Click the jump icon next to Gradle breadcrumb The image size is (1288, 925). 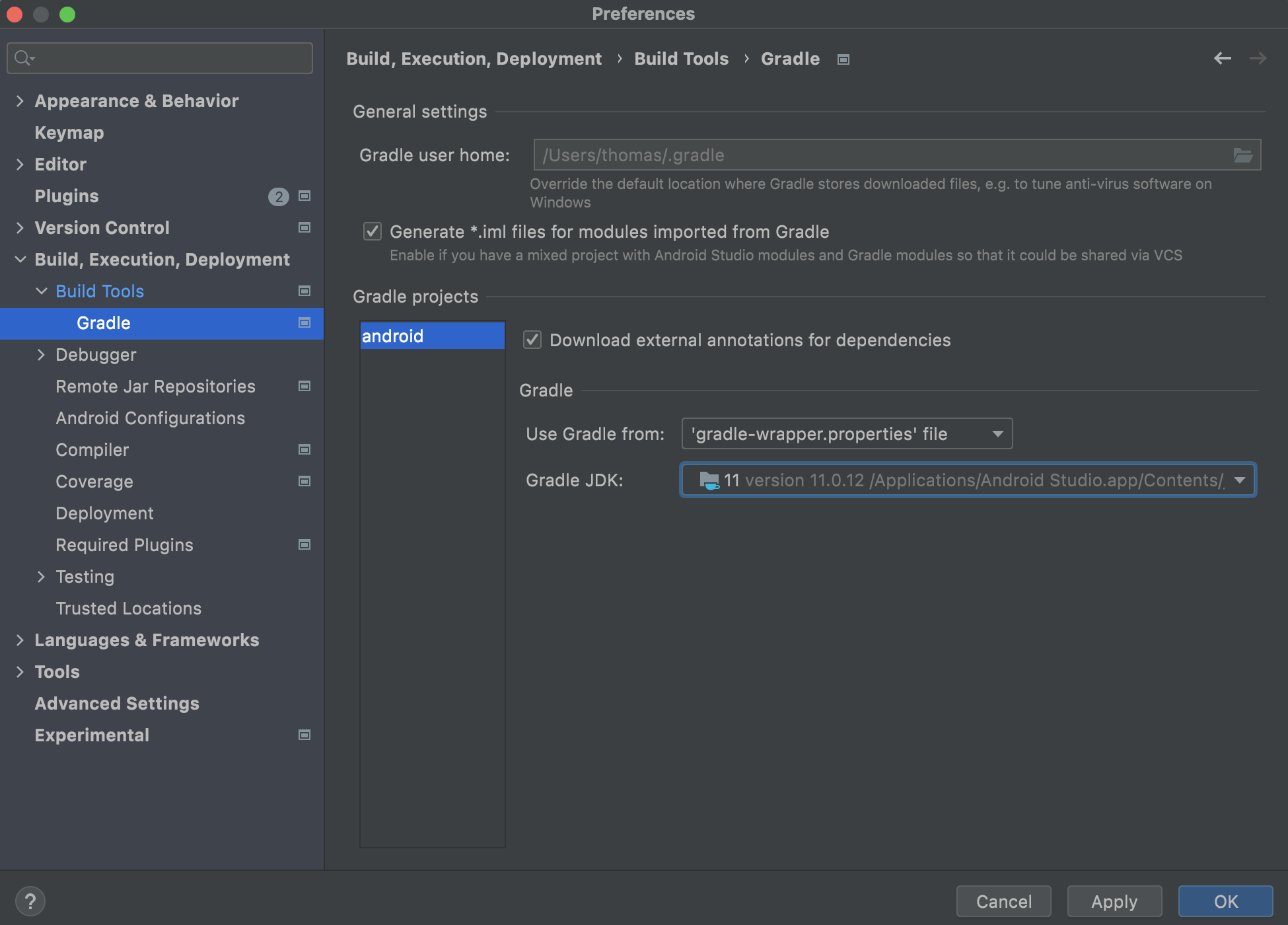(x=843, y=59)
